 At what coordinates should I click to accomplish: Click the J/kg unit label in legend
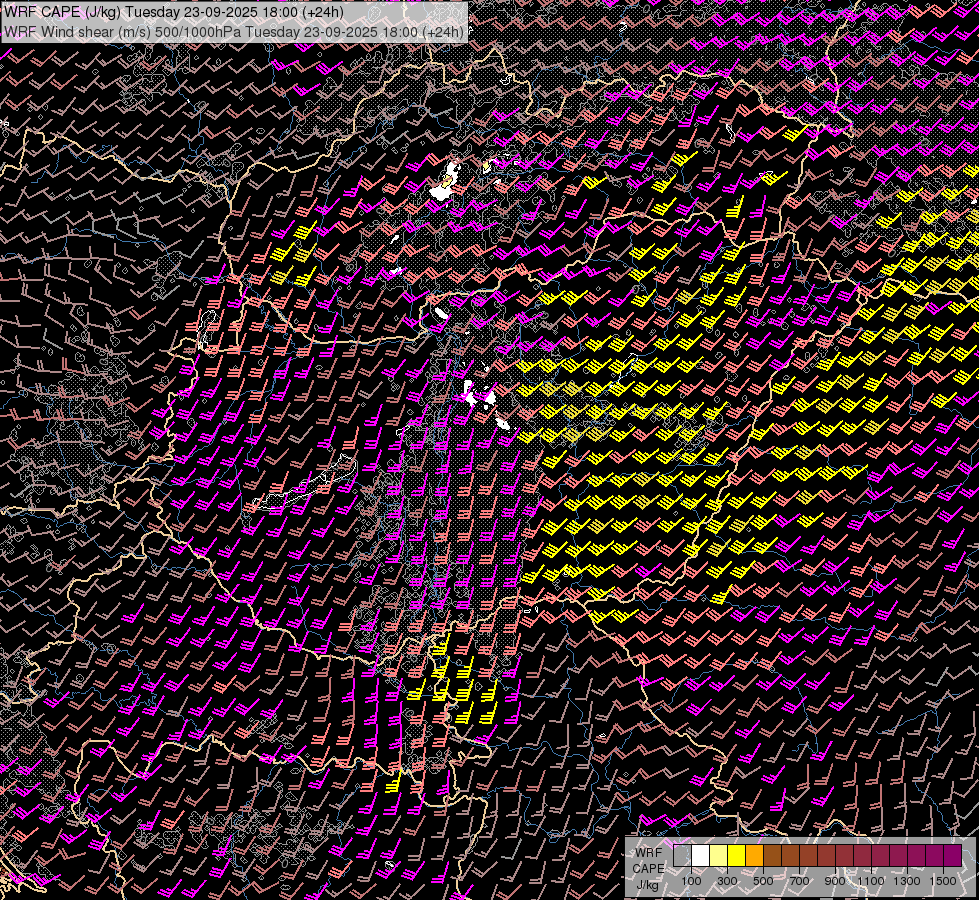(648, 884)
